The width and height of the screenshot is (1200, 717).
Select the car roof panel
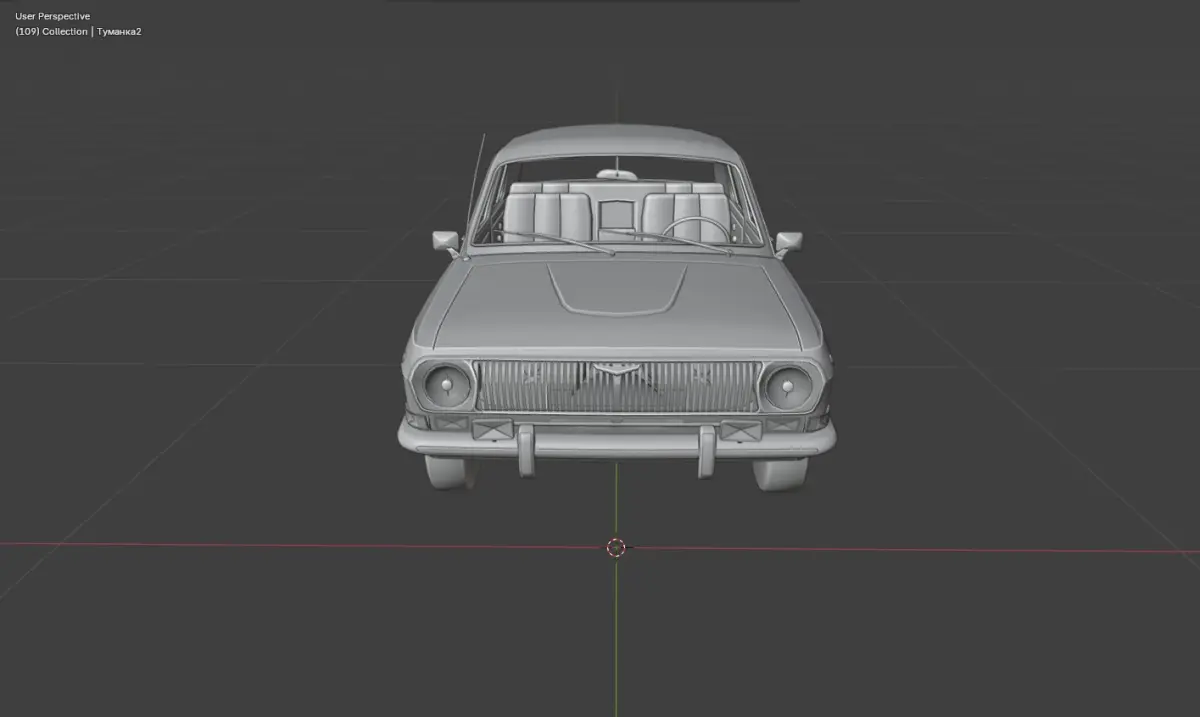(x=616, y=141)
